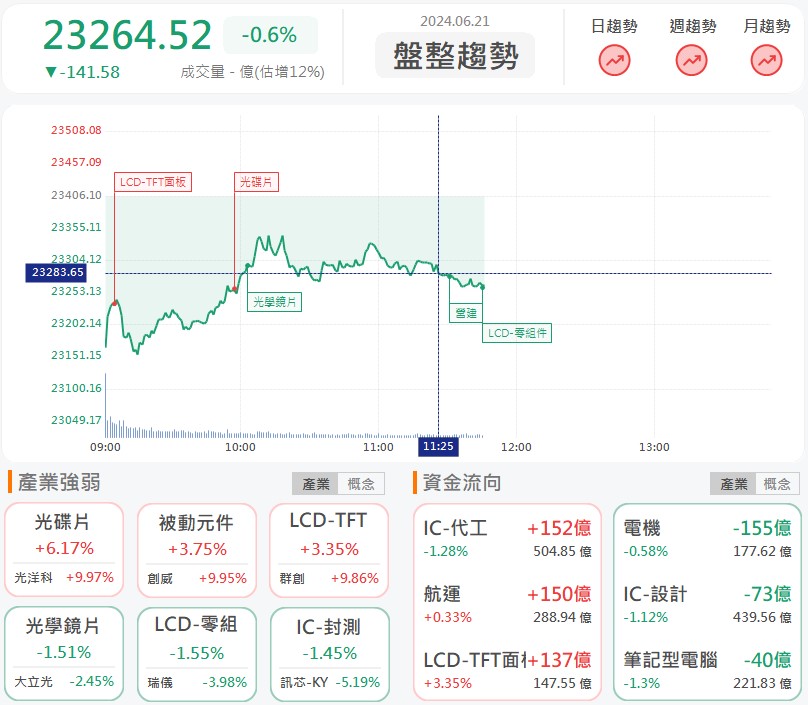
Task: Click the 成交量 estimated volume text
Action: click(x=252, y=72)
